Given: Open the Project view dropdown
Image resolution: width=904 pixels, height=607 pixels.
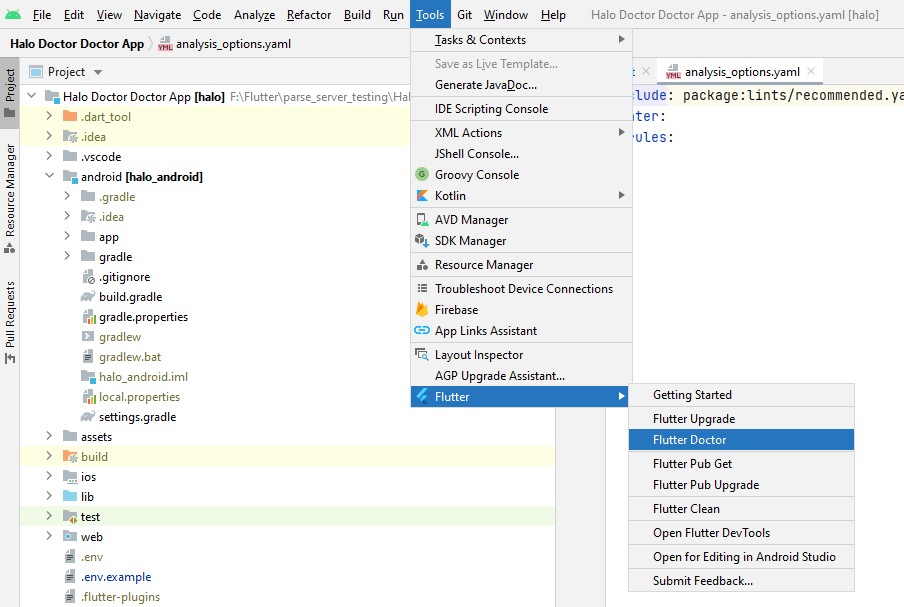Looking at the screenshot, I should pyautogui.click(x=98, y=72).
